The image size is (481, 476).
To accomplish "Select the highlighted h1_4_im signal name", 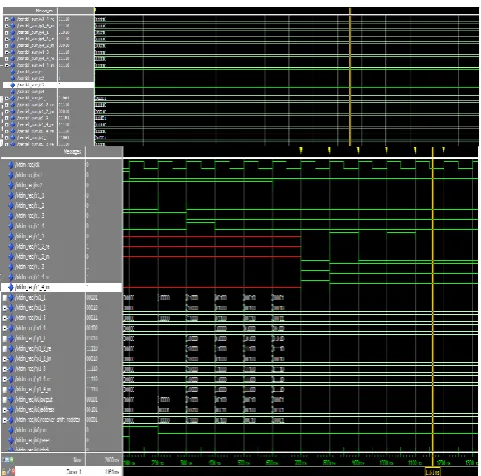I will tap(32, 287).
